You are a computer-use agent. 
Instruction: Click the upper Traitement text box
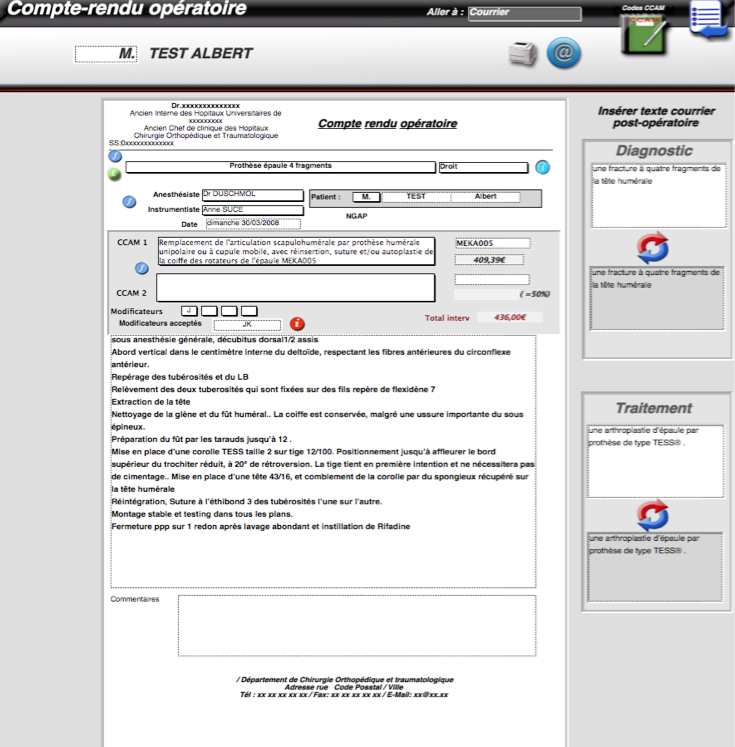pyautogui.click(x=655, y=461)
